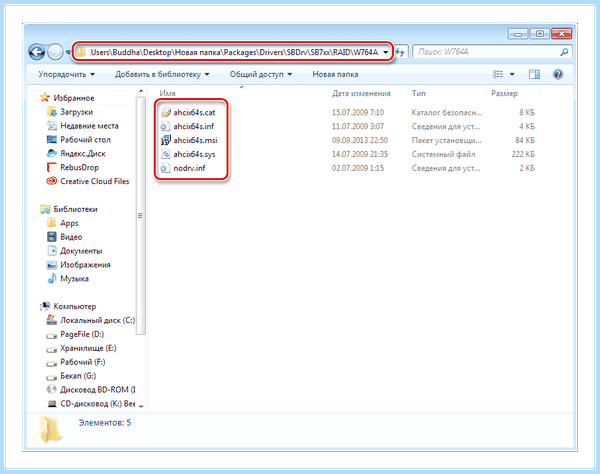Image resolution: width=600 pixels, height=474 pixels.
Task: Open Загрузки in favorites
Action: click(70, 112)
